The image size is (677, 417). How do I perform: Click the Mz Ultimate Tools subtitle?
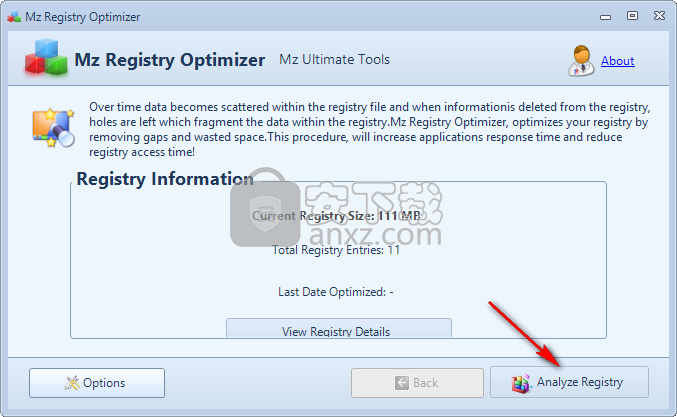point(334,60)
